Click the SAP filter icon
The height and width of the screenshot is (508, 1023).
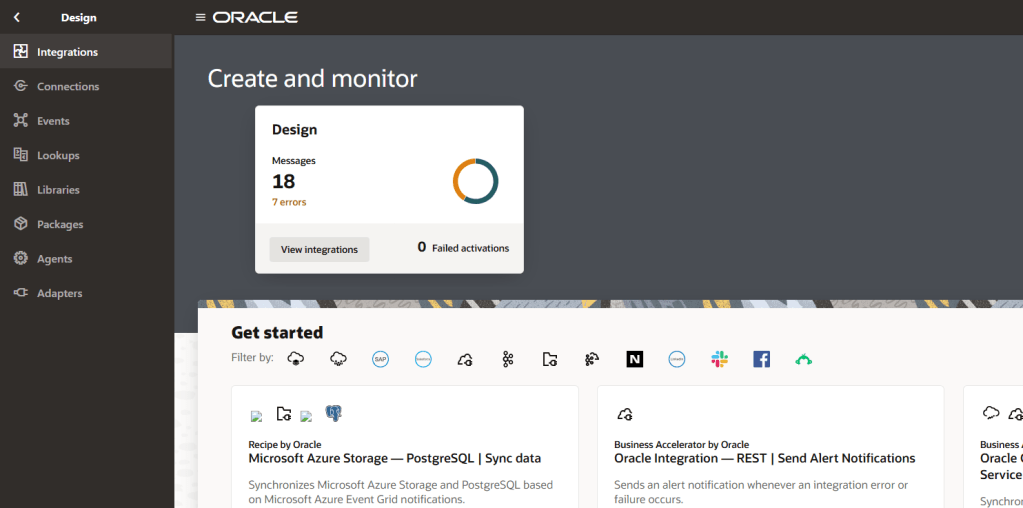pos(380,359)
